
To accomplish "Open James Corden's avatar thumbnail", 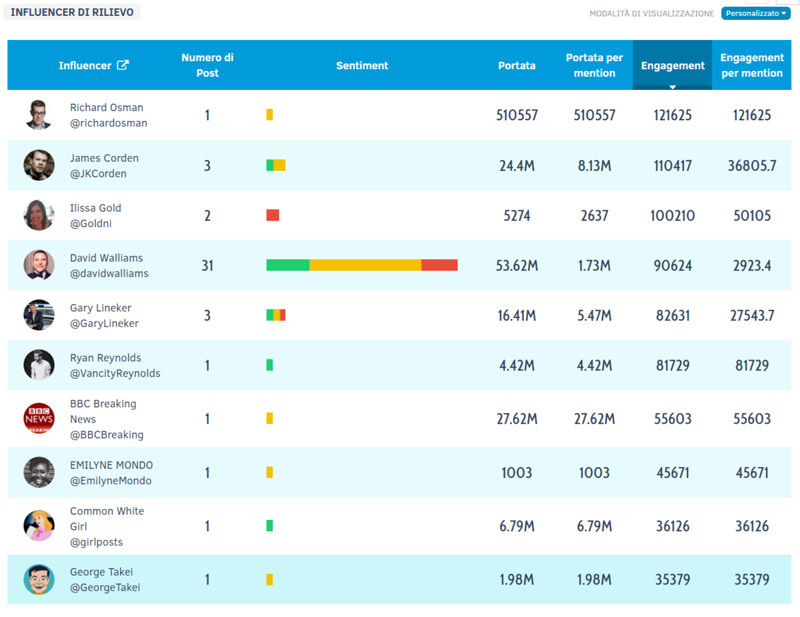I will pyautogui.click(x=39, y=165).
